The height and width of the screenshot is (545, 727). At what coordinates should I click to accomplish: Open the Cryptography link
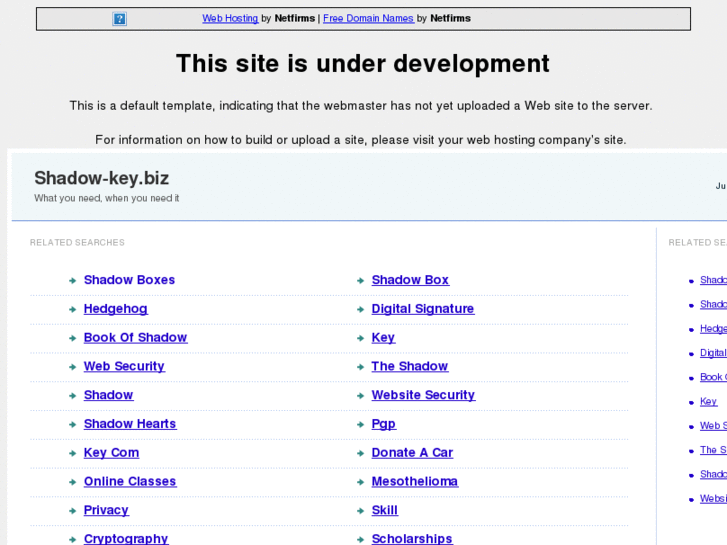(126, 539)
